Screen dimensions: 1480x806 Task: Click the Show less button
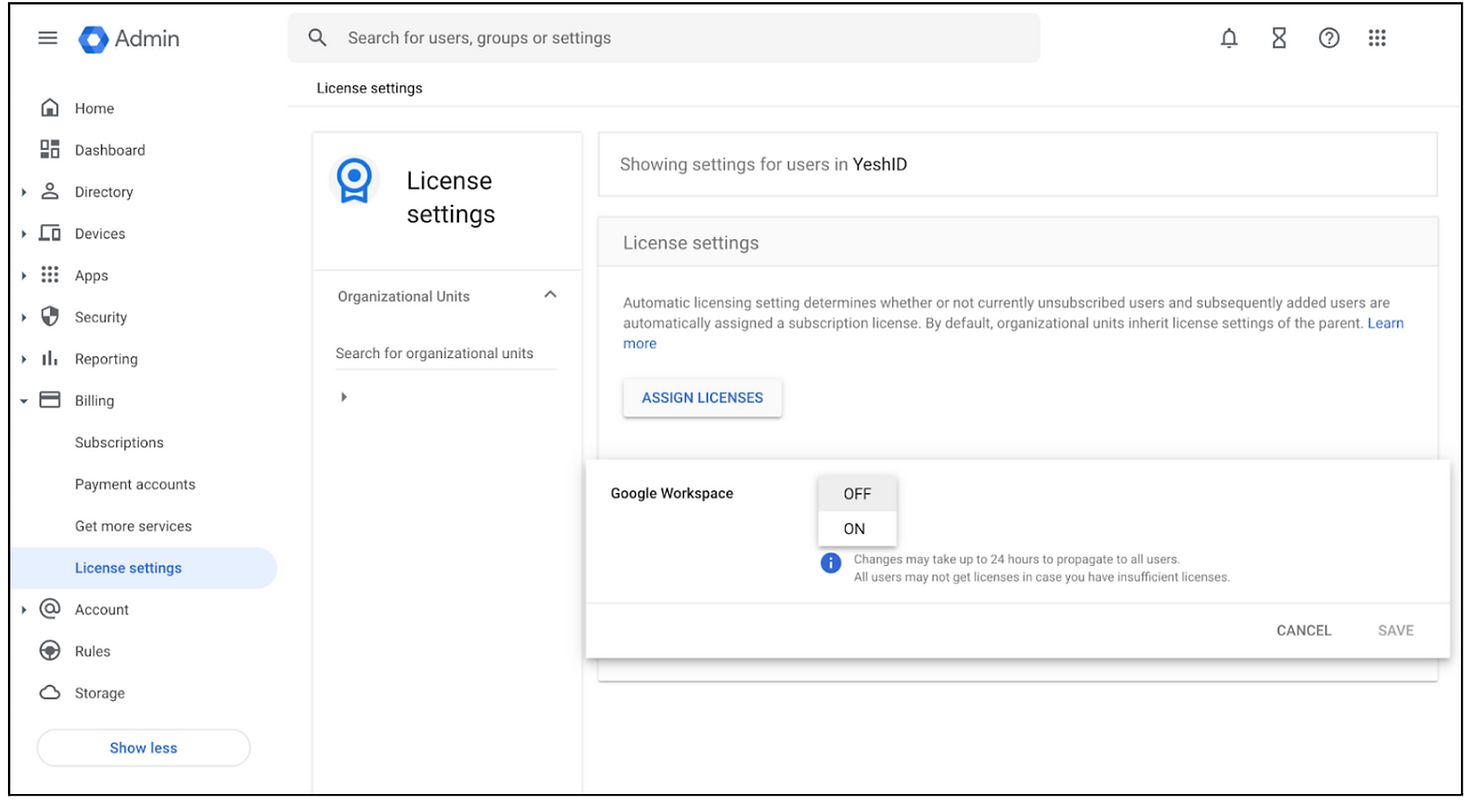pyautogui.click(x=143, y=747)
